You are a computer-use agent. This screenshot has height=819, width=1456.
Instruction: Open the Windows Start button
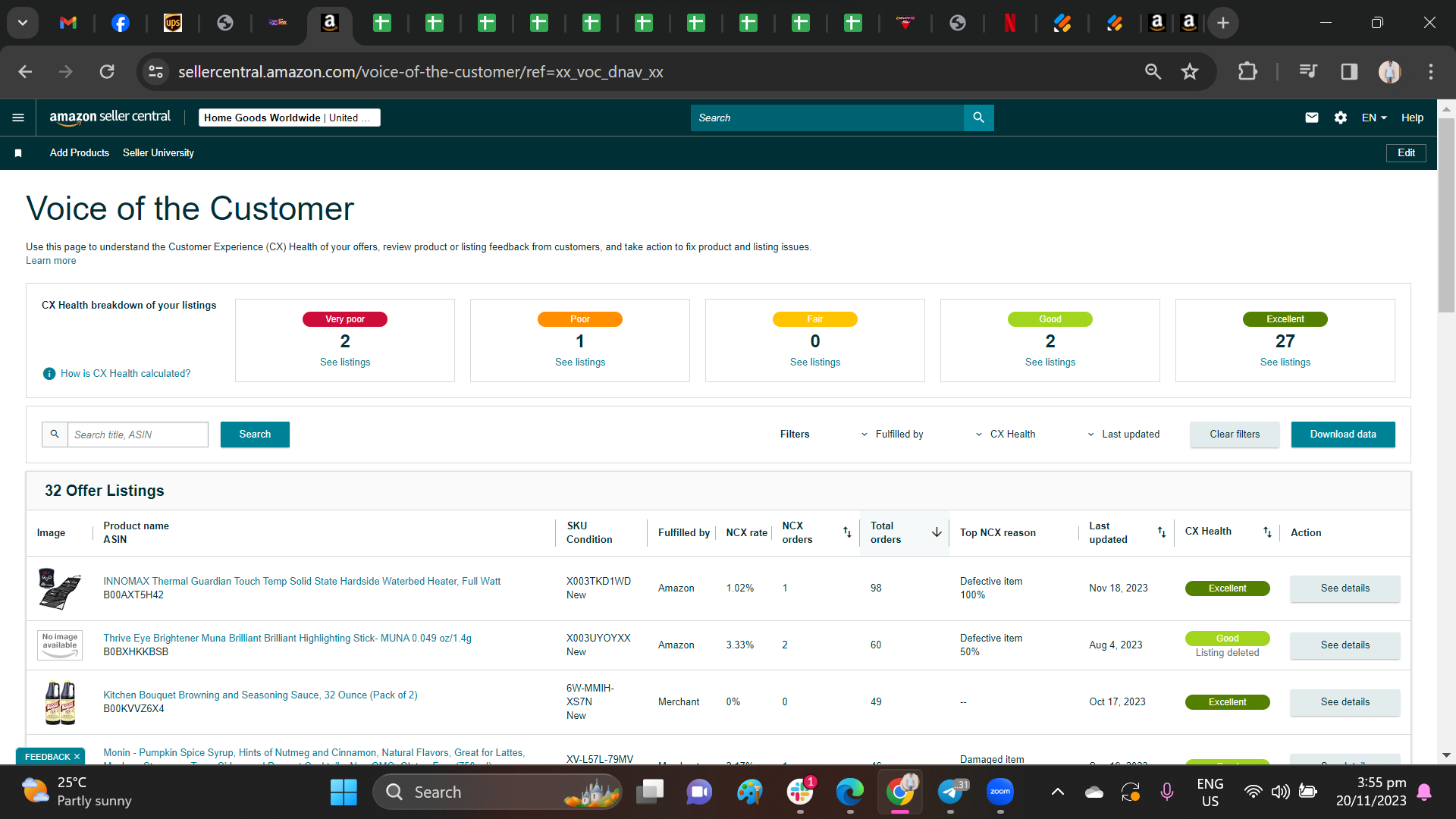click(x=344, y=792)
